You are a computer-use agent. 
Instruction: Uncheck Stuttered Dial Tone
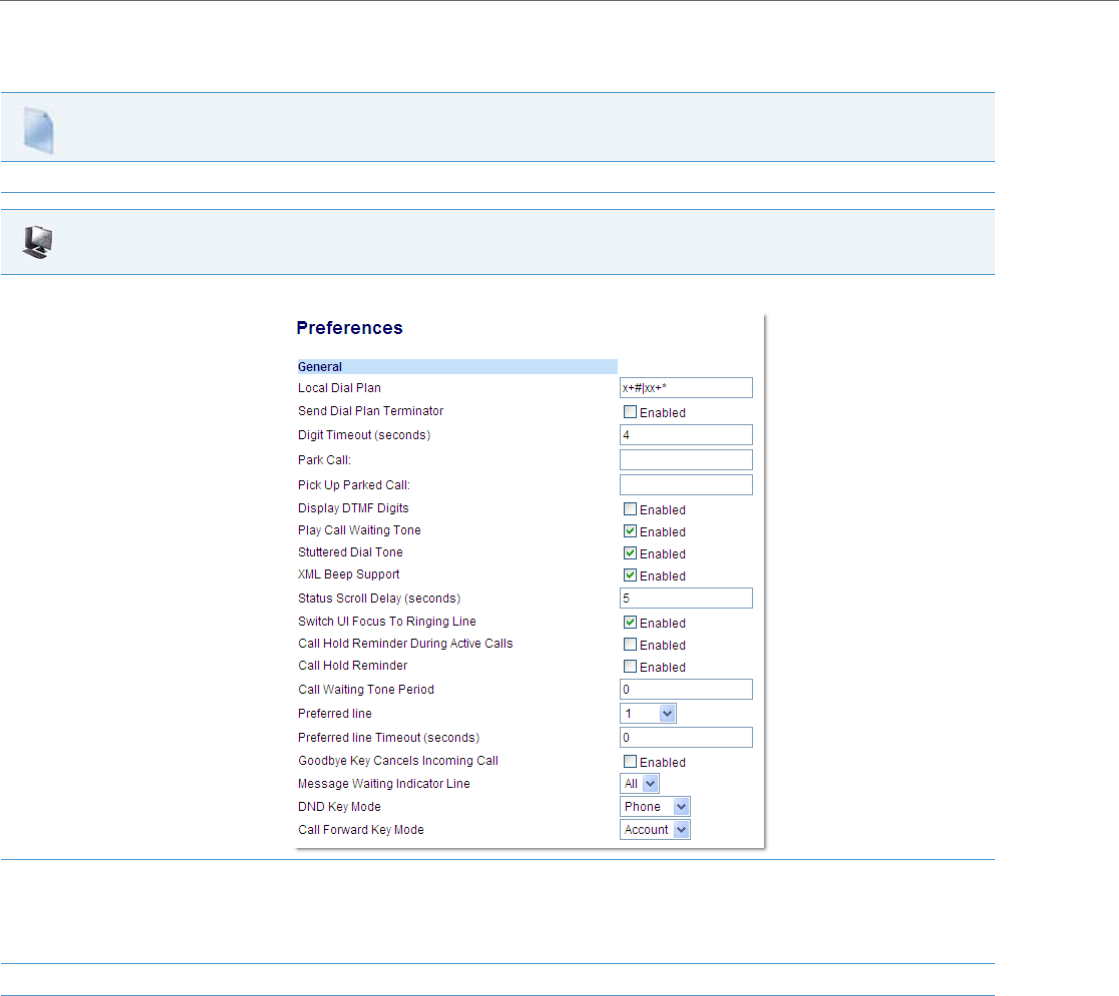click(630, 553)
